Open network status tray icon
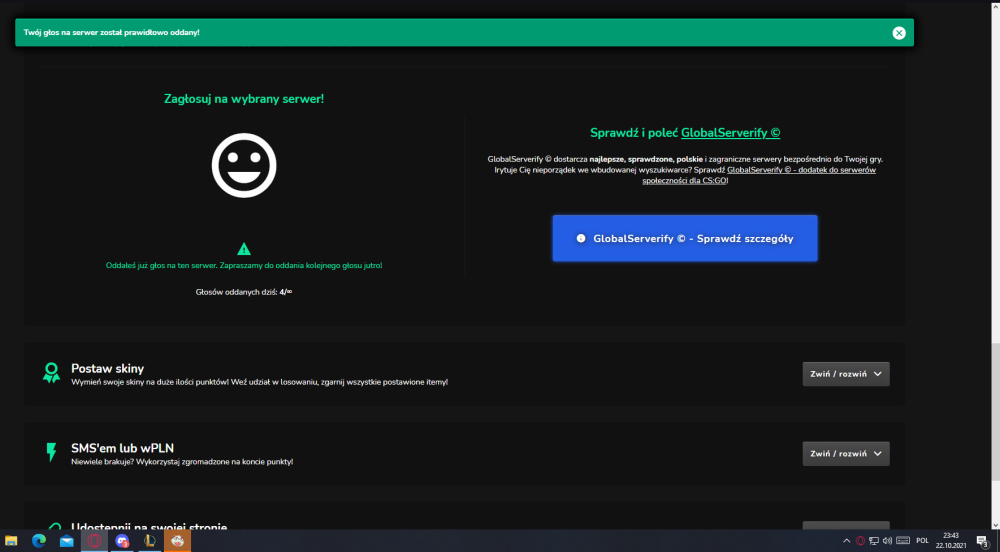This screenshot has width=1000, height=552. pyautogui.click(x=874, y=541)
